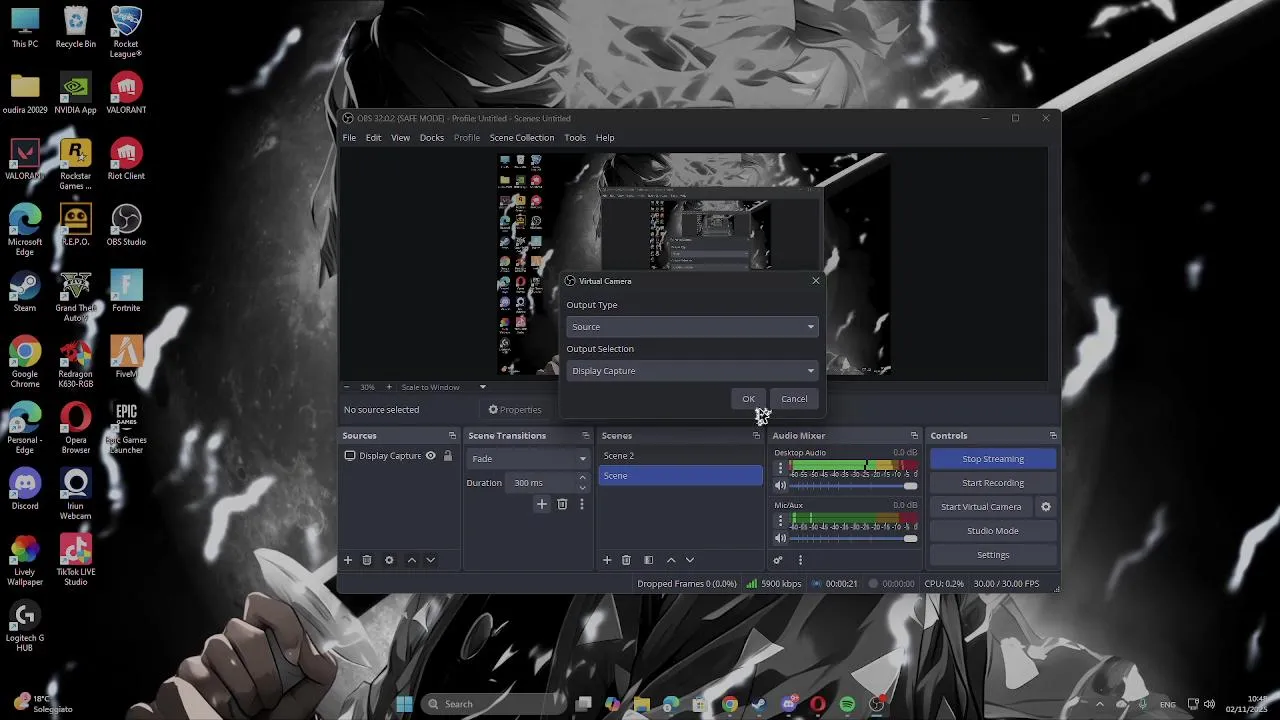The width and height of the screenshot is (1280, 720).
Task: Open Settings from Controls panel
Action: [993, 555]
